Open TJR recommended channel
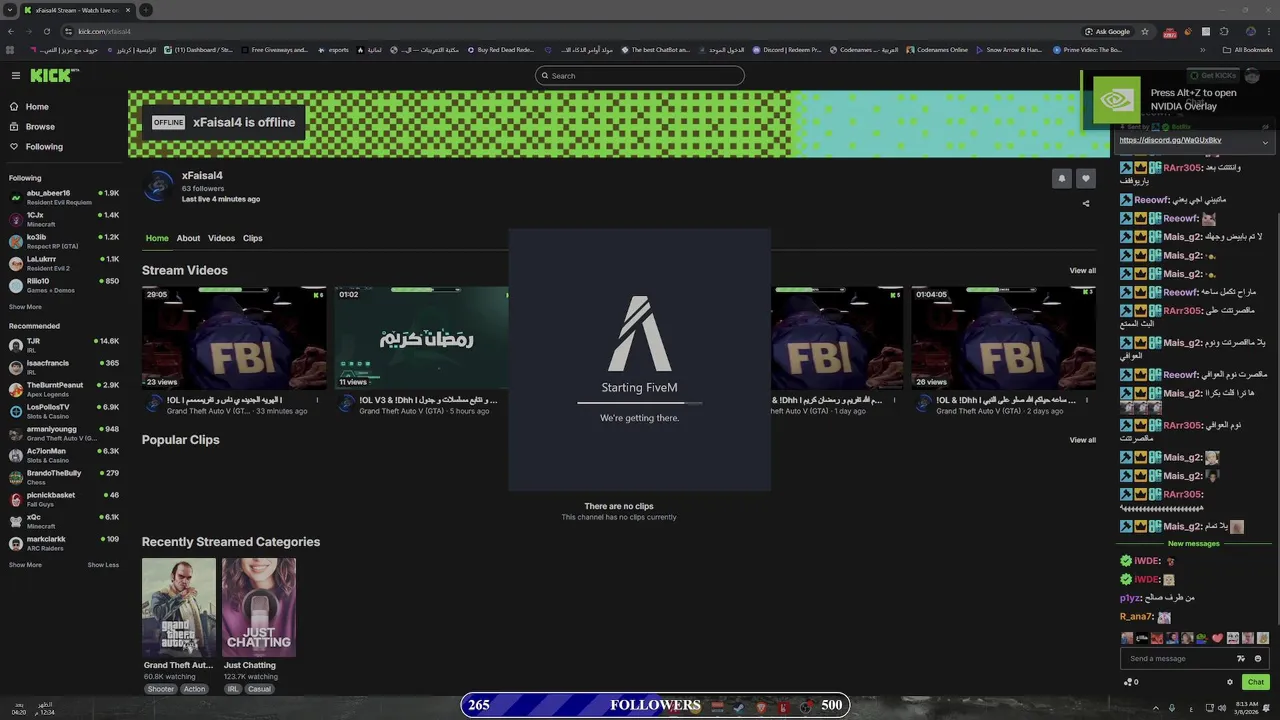This screenshot has height=720, width=1280. (64, 345)
